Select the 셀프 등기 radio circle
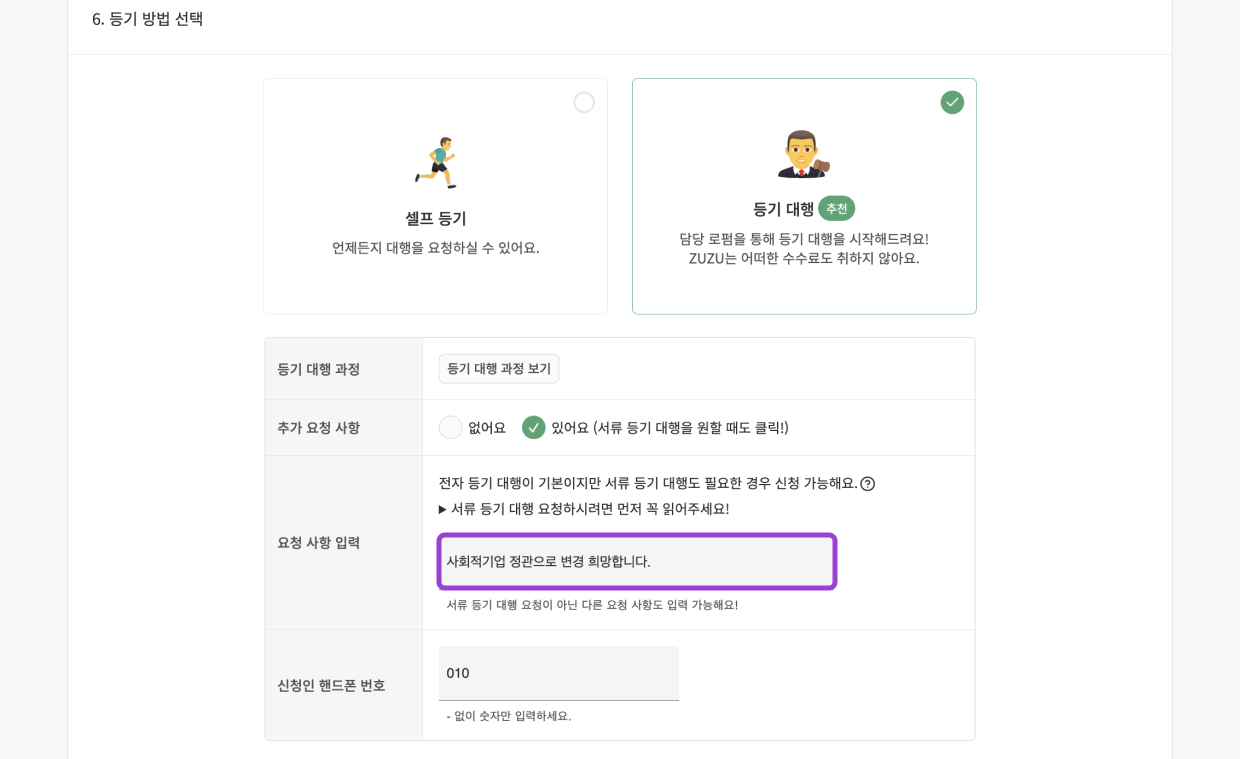The width and height of the screenshot is (1240, 759). pos(584,102)
